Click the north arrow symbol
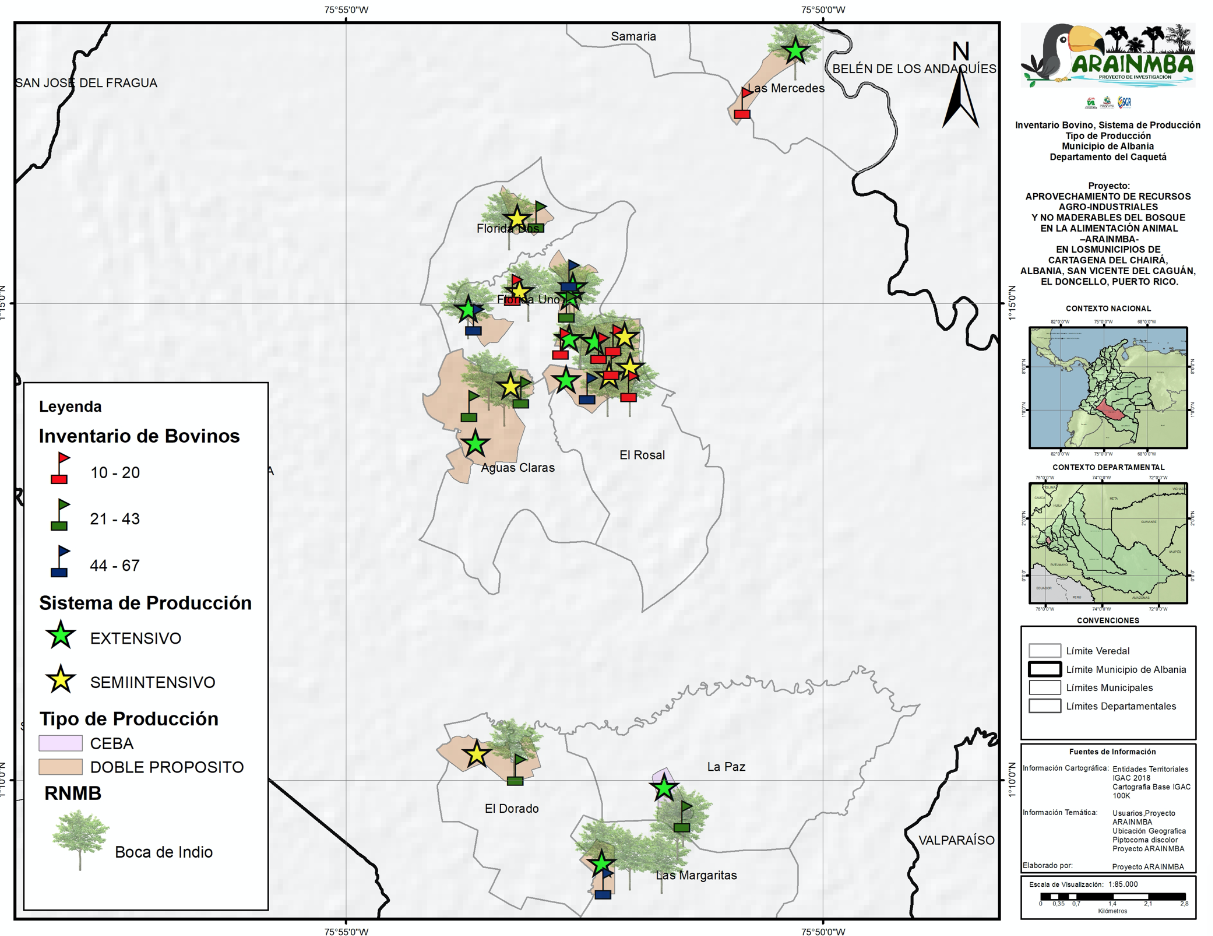Screen dimensions: 1213x936 tap(961, 85)
